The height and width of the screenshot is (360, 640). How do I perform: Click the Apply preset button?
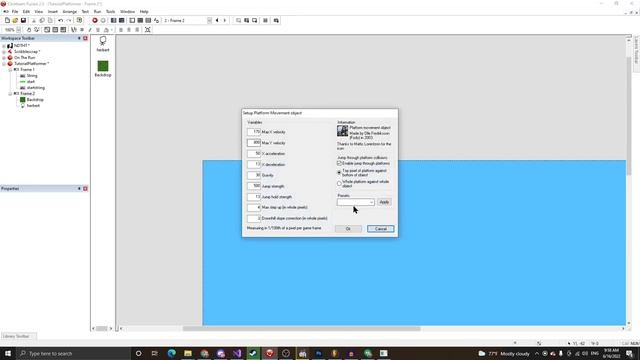pyautogui.click(x=384, y=202)
